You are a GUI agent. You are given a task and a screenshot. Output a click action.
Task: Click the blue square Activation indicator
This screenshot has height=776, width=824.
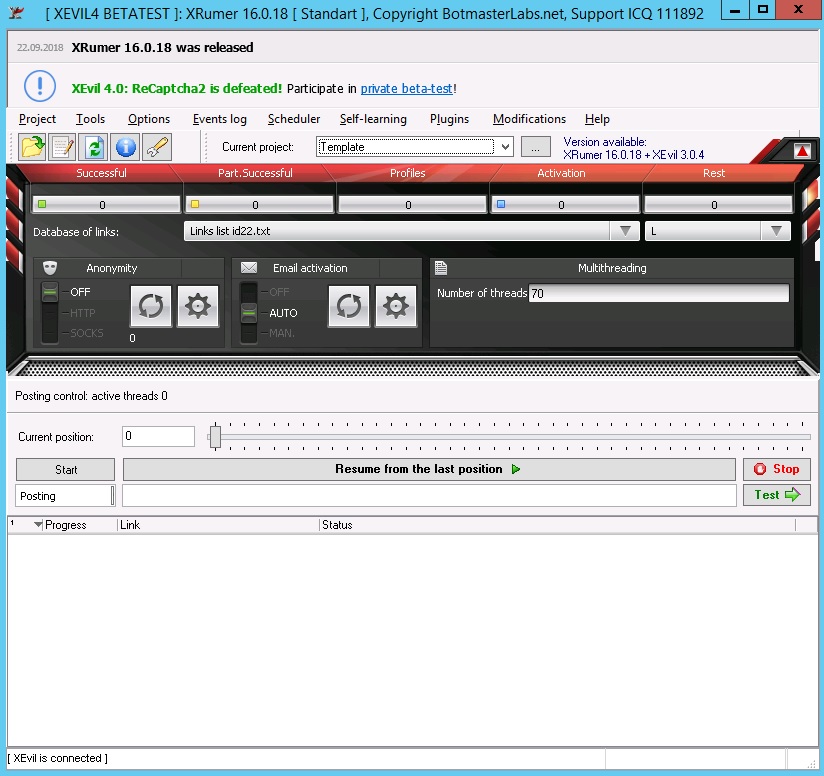tap(501, 204)
